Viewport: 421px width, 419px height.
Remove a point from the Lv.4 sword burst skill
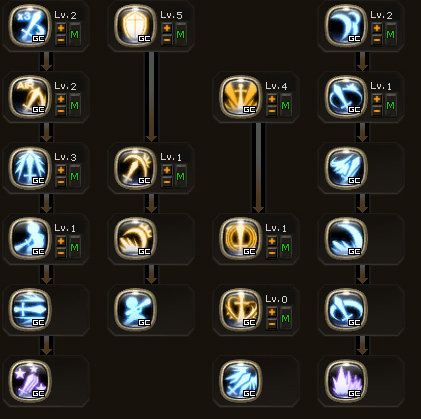(272, 111)
